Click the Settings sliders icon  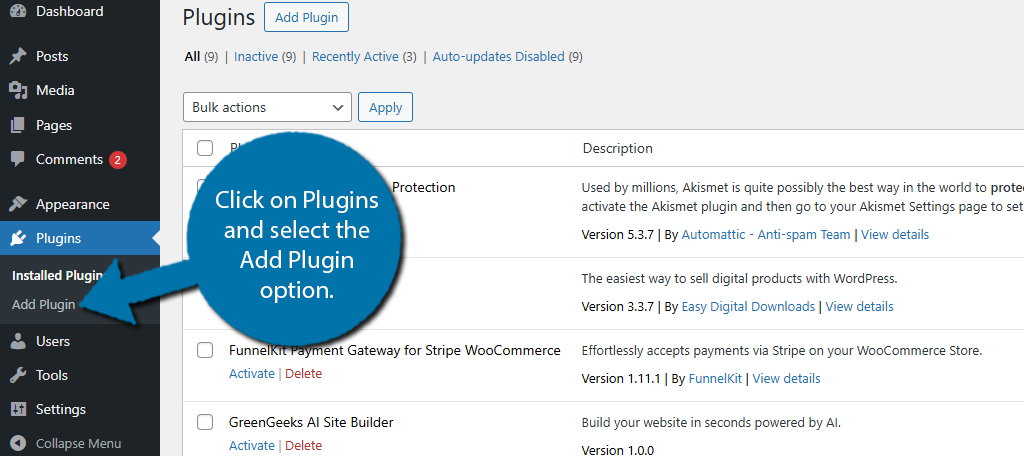pyautogui.click(x=18, y=410)
